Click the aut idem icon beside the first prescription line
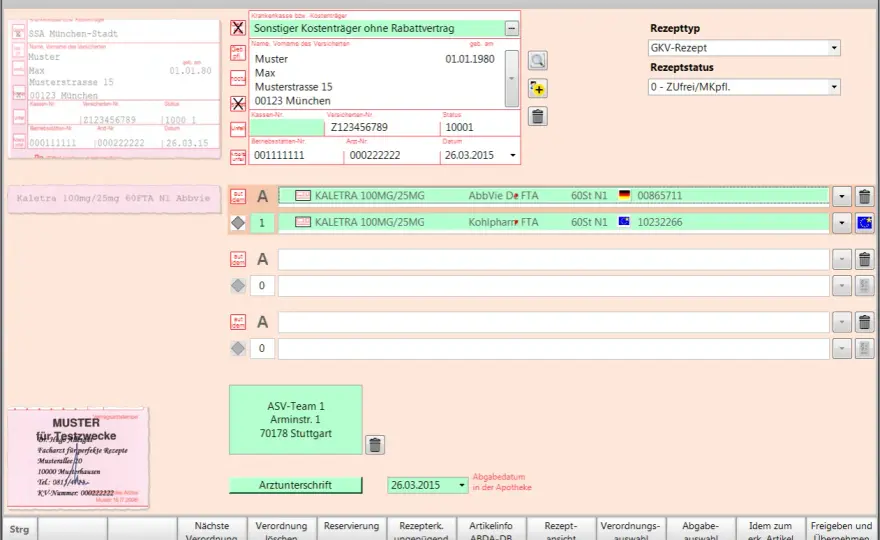This screenshot has width=880, height=540. 238,196
